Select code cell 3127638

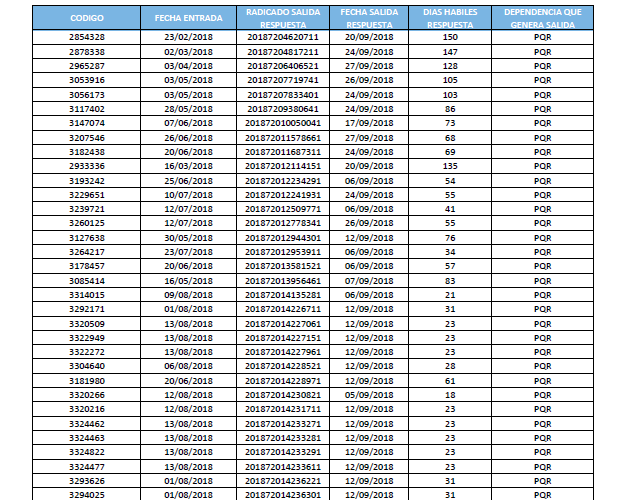tap(87, 238)
